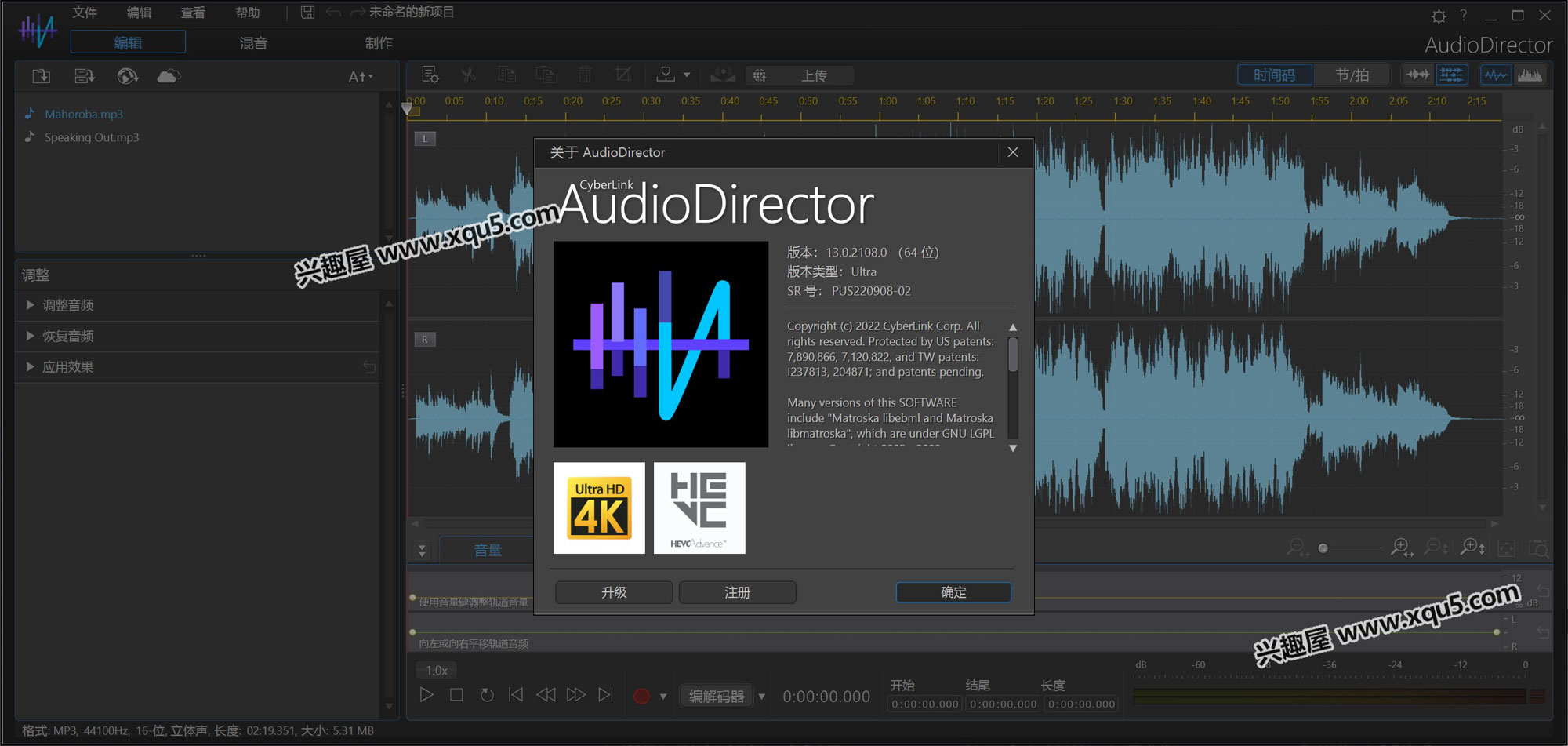
Task: Switch to the 混音 tab
Action: [x=253, y=43]
